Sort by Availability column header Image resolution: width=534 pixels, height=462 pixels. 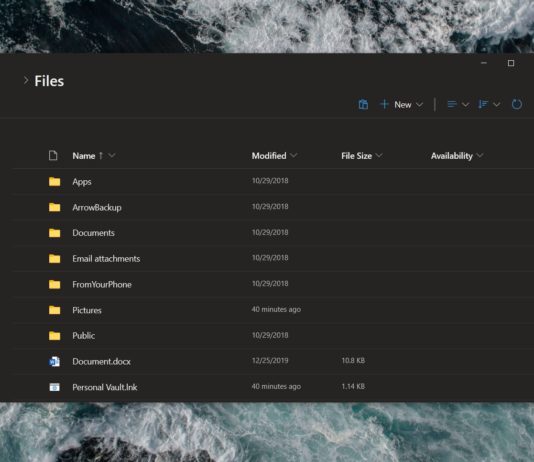click(x=452, y=156)
